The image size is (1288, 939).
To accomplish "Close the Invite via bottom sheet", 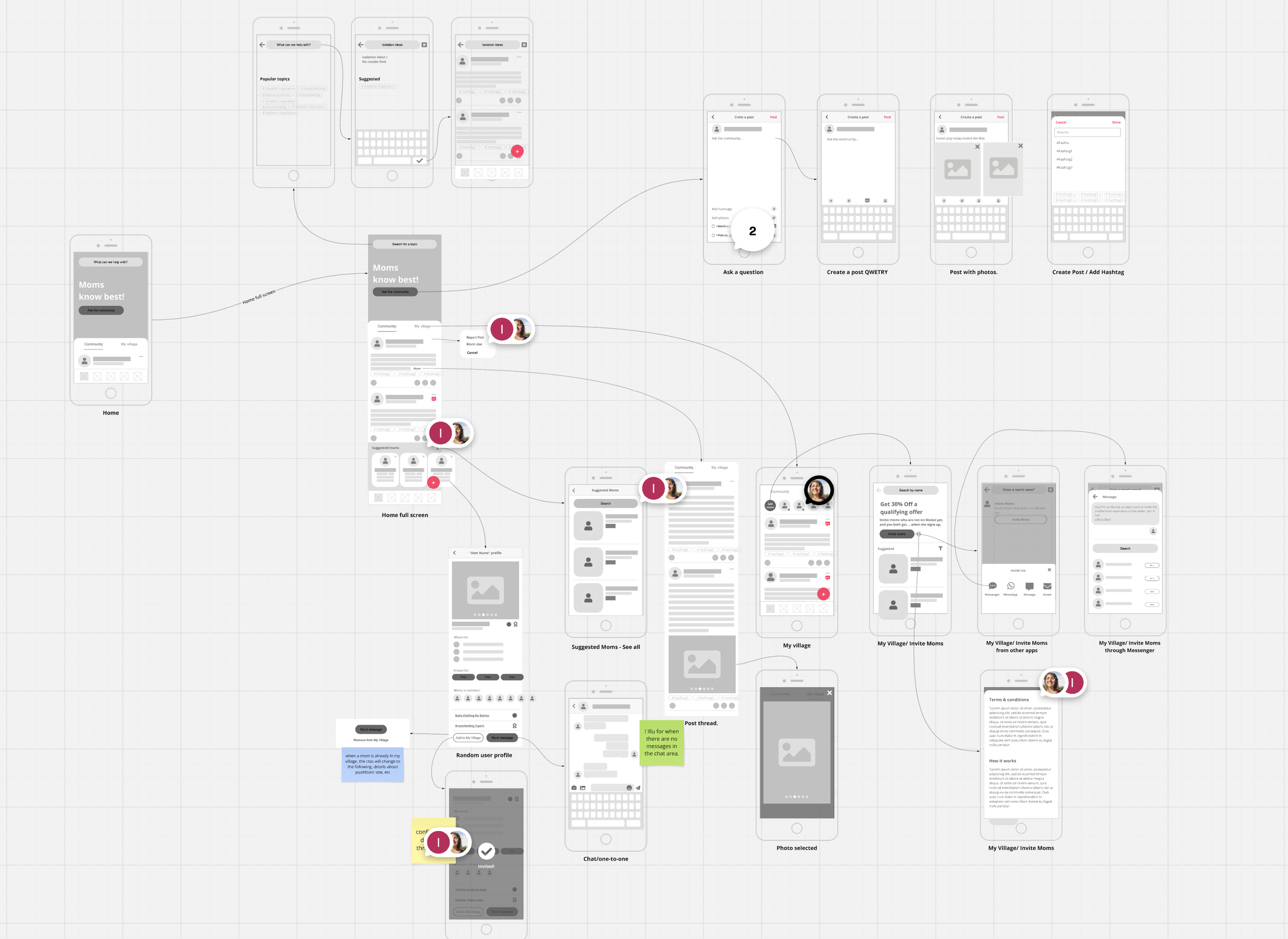I will click(x=1049, y=569).
